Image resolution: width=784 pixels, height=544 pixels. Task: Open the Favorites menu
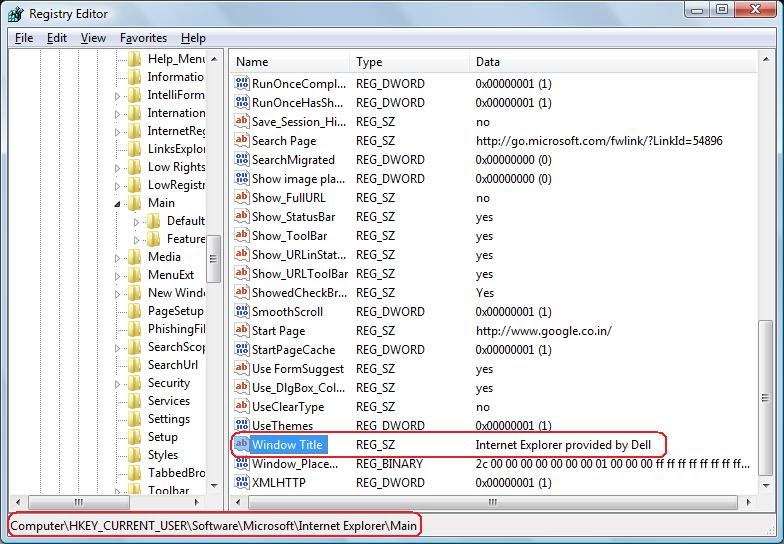point(144,38)
